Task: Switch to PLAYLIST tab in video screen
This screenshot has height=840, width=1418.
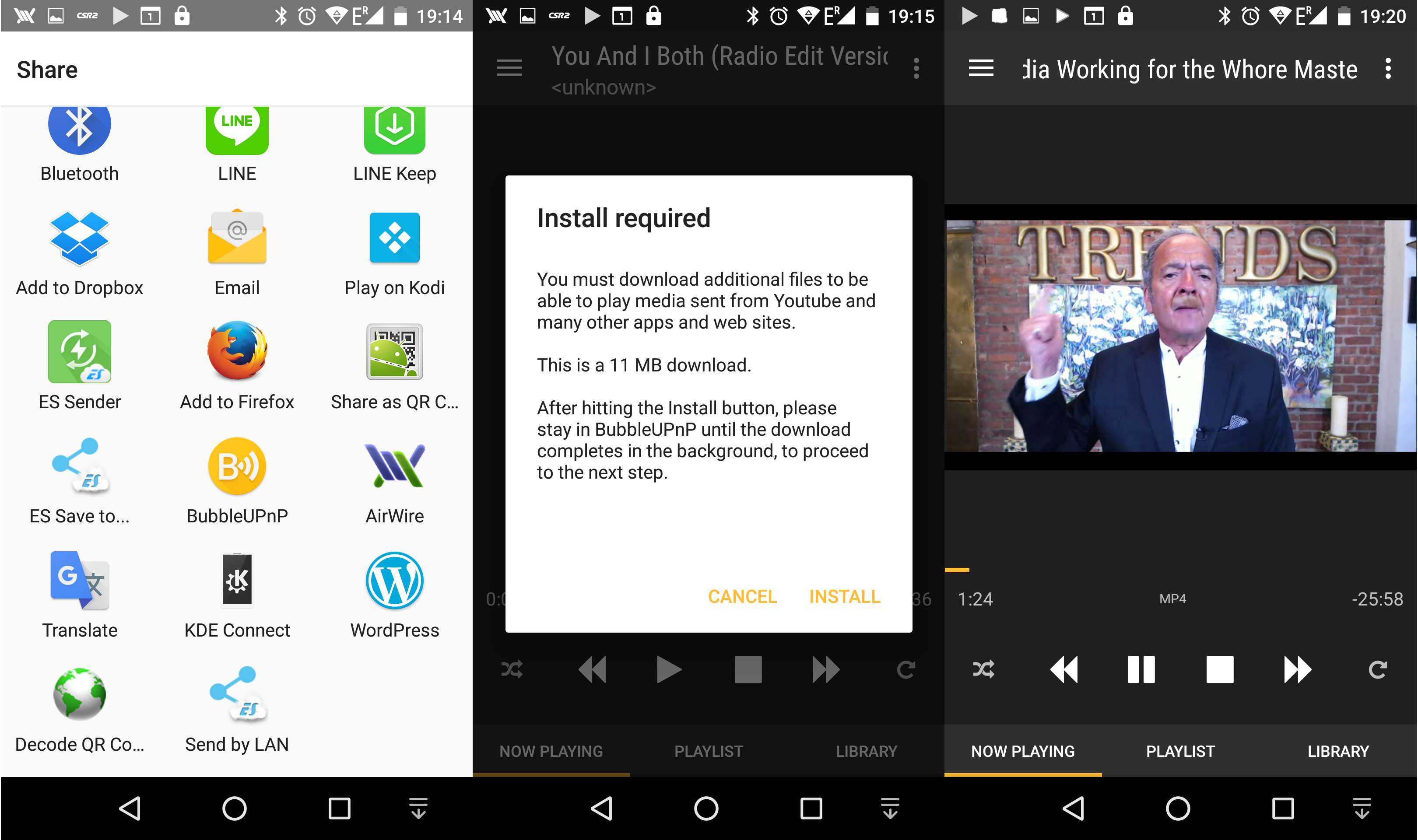Action: 1180,751
